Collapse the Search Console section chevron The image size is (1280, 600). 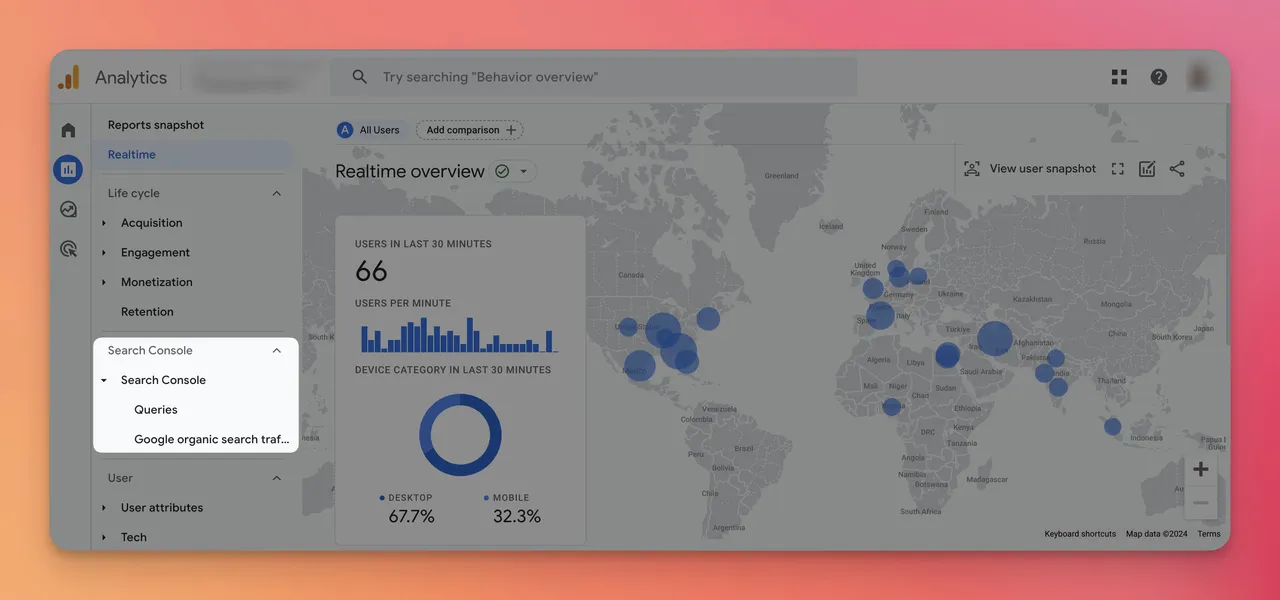click(x=277, y=351)
